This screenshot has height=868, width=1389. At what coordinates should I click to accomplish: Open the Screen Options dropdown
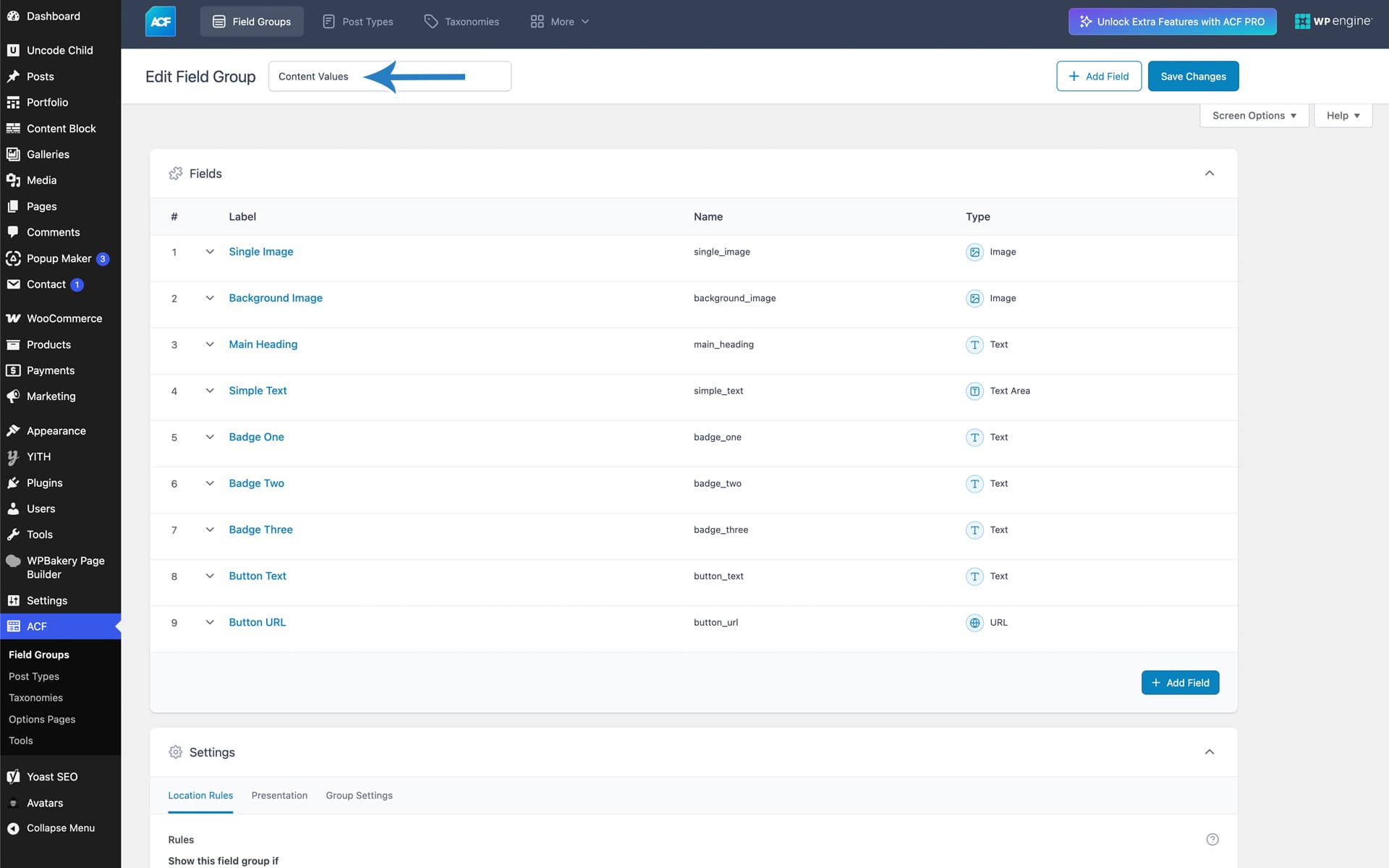pos(1254,116)
